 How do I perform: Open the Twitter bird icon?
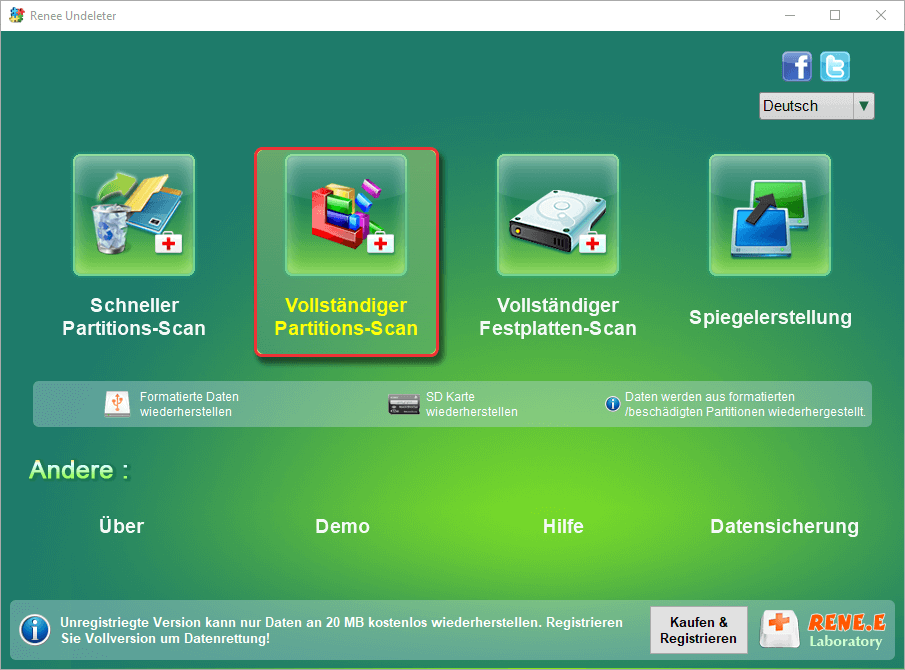(x=835, y=66)
